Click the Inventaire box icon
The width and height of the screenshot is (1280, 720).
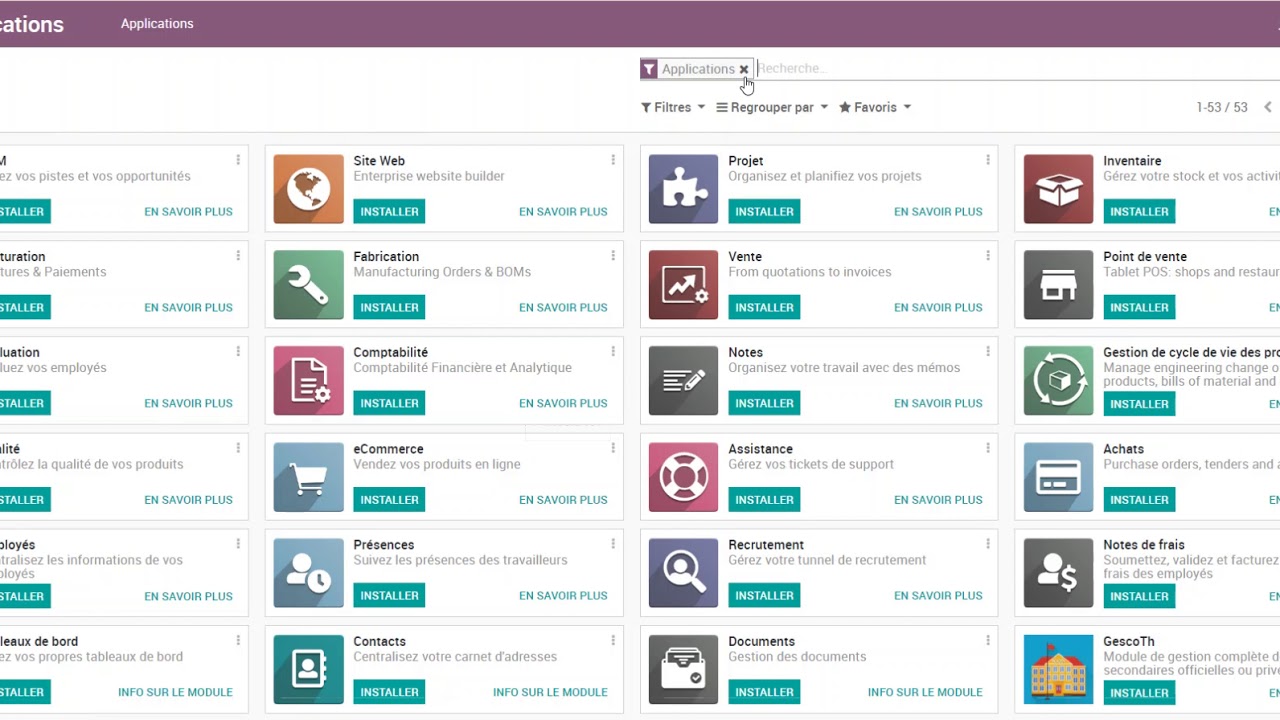1058,189
